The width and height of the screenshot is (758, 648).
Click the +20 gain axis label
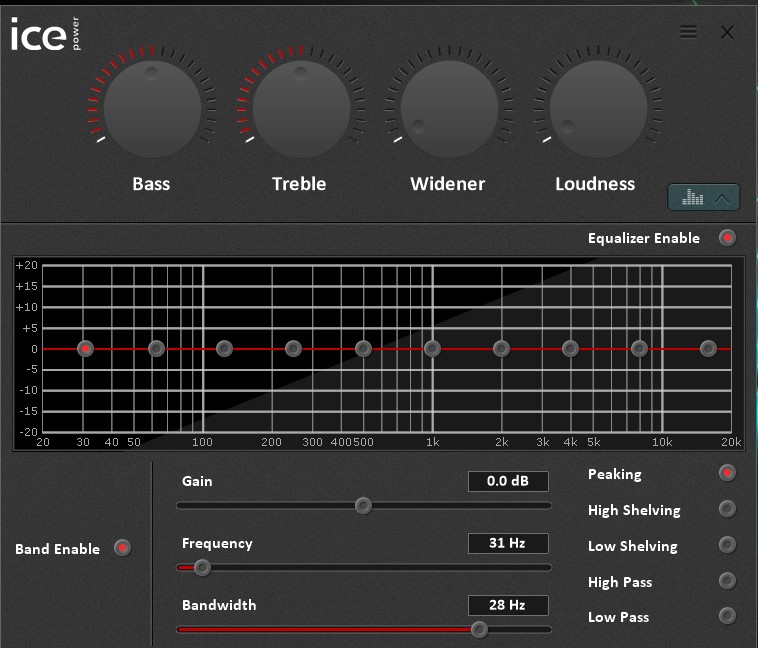pos(27,265)
